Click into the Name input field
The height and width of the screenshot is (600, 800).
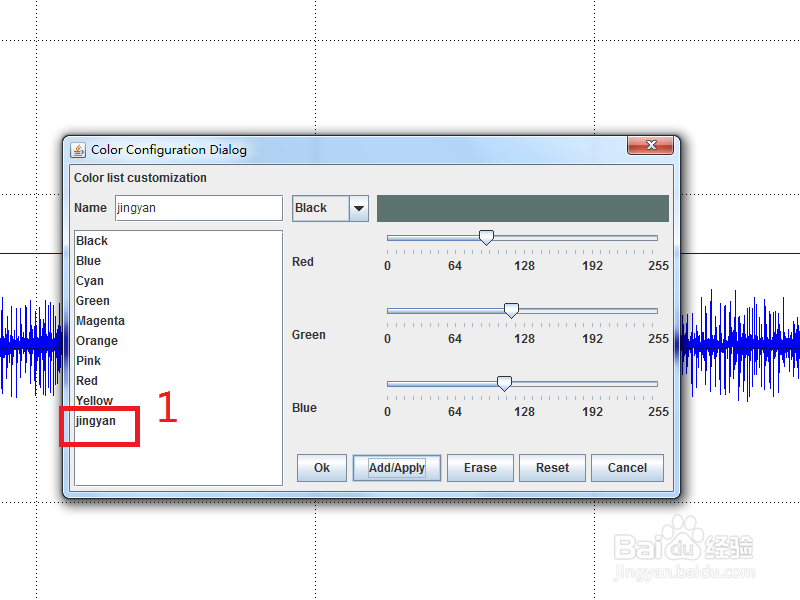click(199, 208)
